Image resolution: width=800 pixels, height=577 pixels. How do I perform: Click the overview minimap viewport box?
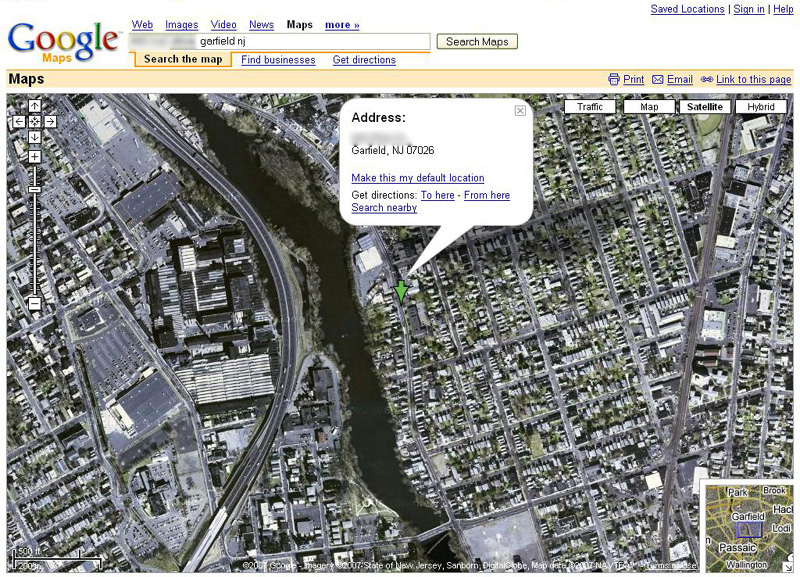click(749, 530)
